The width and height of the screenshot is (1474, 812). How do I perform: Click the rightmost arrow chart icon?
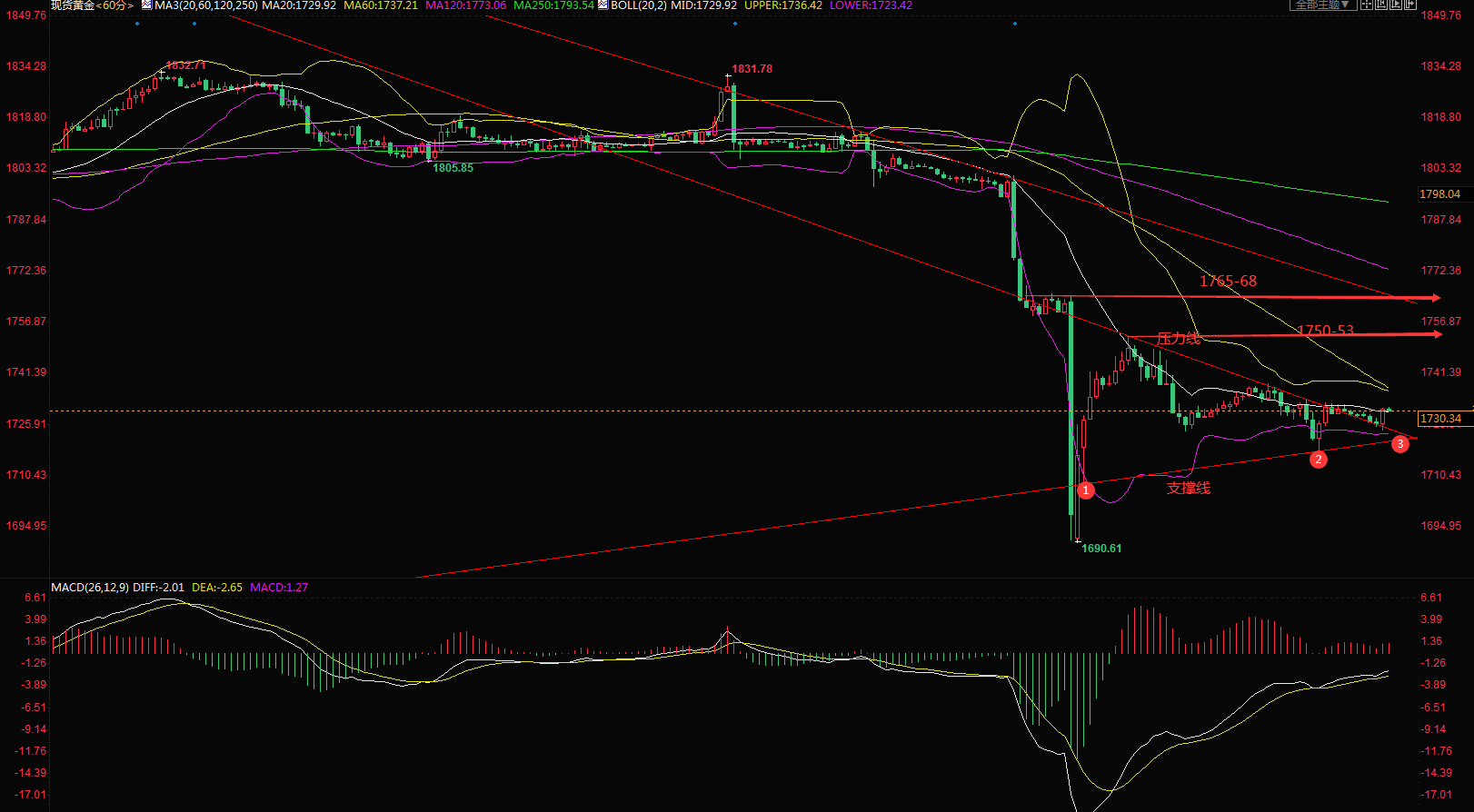pos(1410,5)
